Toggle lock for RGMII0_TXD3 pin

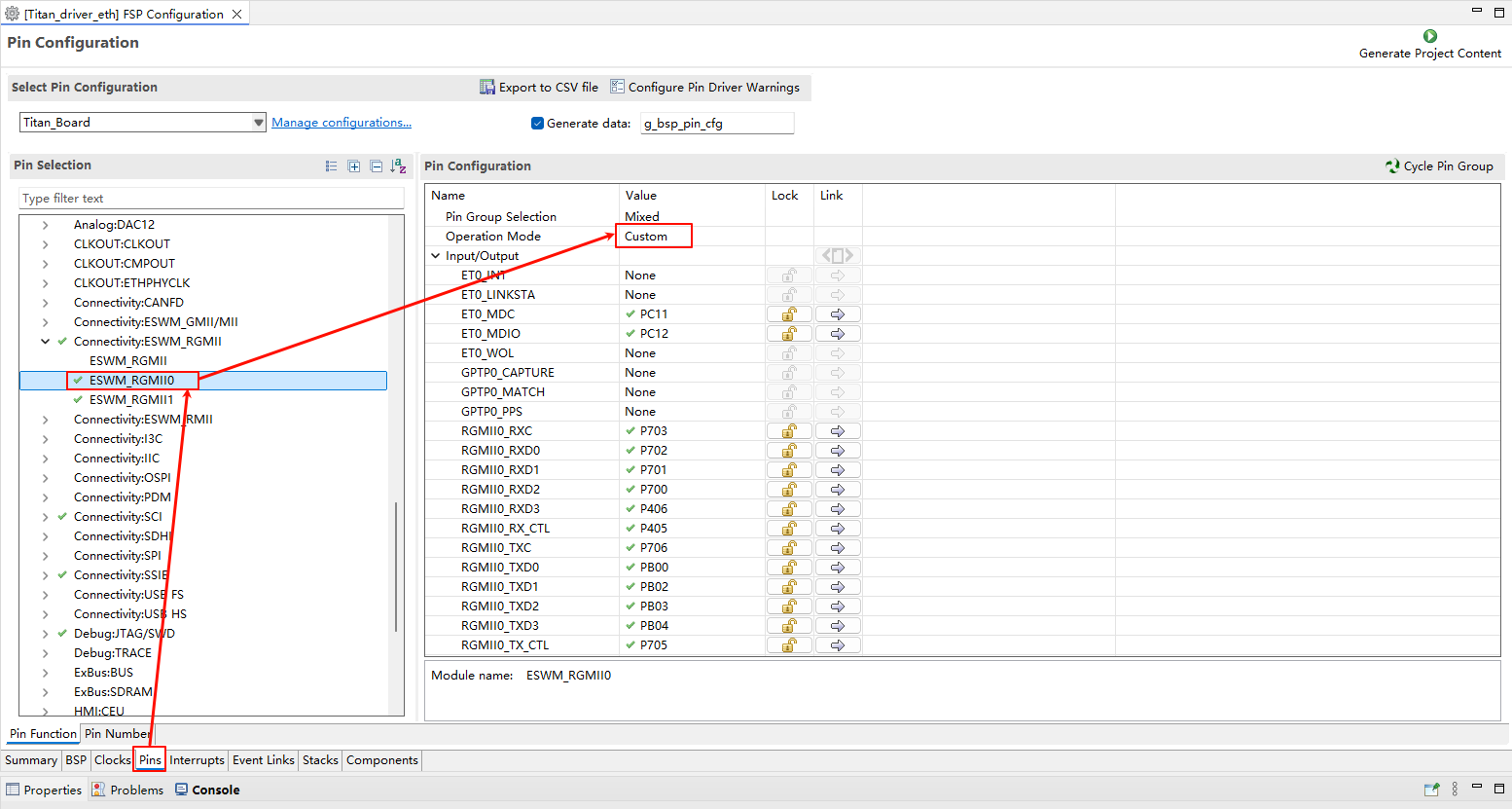[789, 626]
